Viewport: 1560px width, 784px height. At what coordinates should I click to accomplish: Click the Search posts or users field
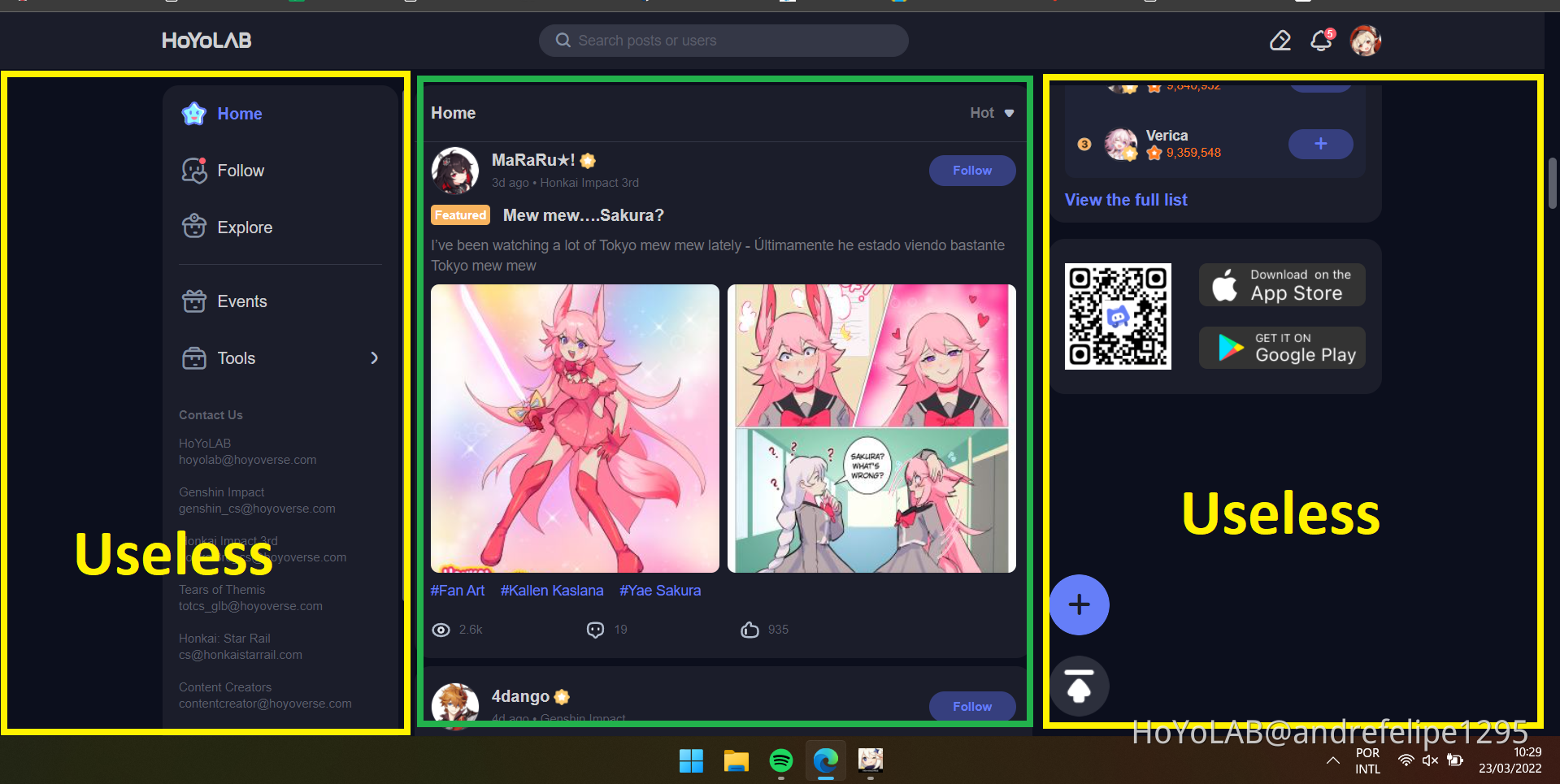click(724, 41)
